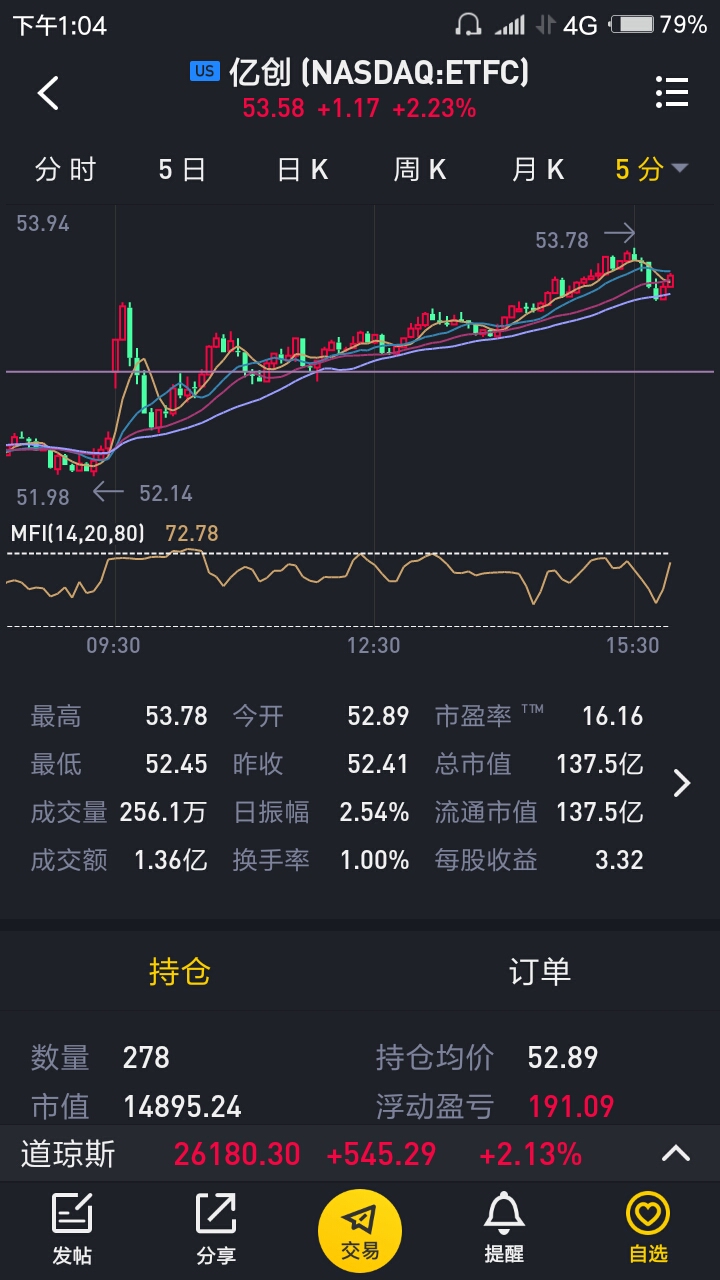The height and width of the screenshot is (1280, 720).
Task: Tap the 亿创 (NASDAQ:ETFC) title
Action: tap(378, 72)
